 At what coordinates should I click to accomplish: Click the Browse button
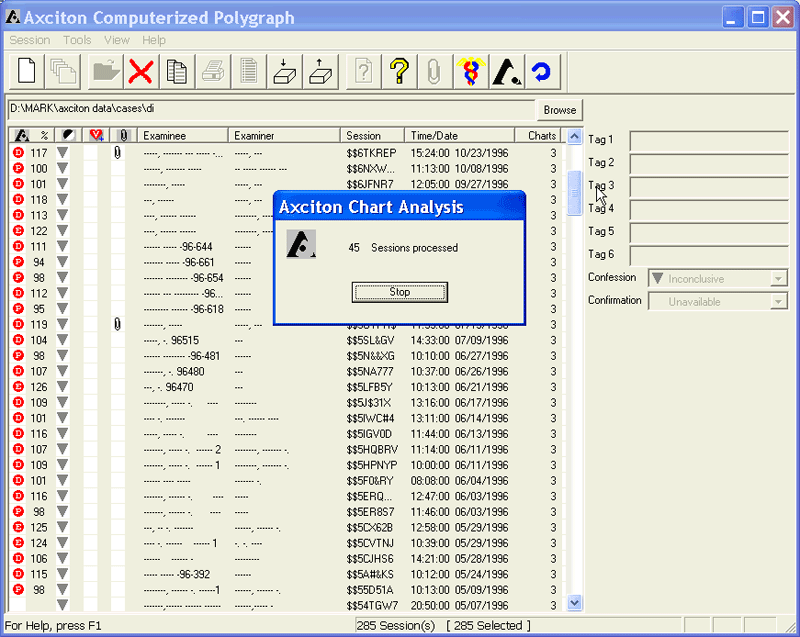pyautogui.click(x=559, y=110)
